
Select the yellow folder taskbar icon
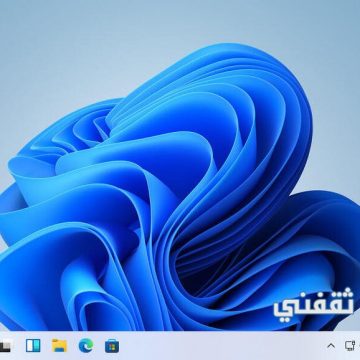pos(59,345)
